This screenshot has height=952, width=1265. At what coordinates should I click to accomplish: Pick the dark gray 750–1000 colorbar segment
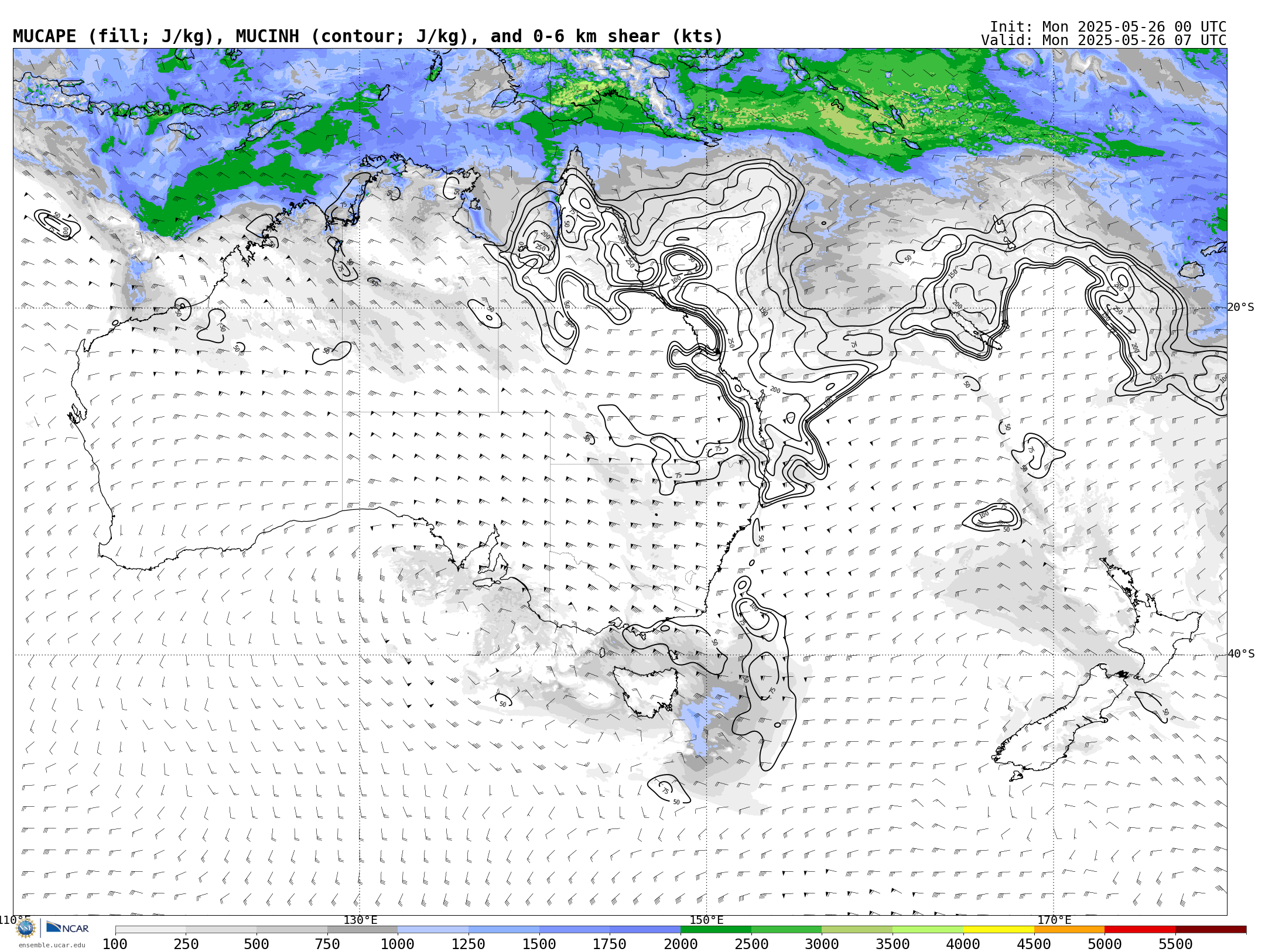point(363,930)
